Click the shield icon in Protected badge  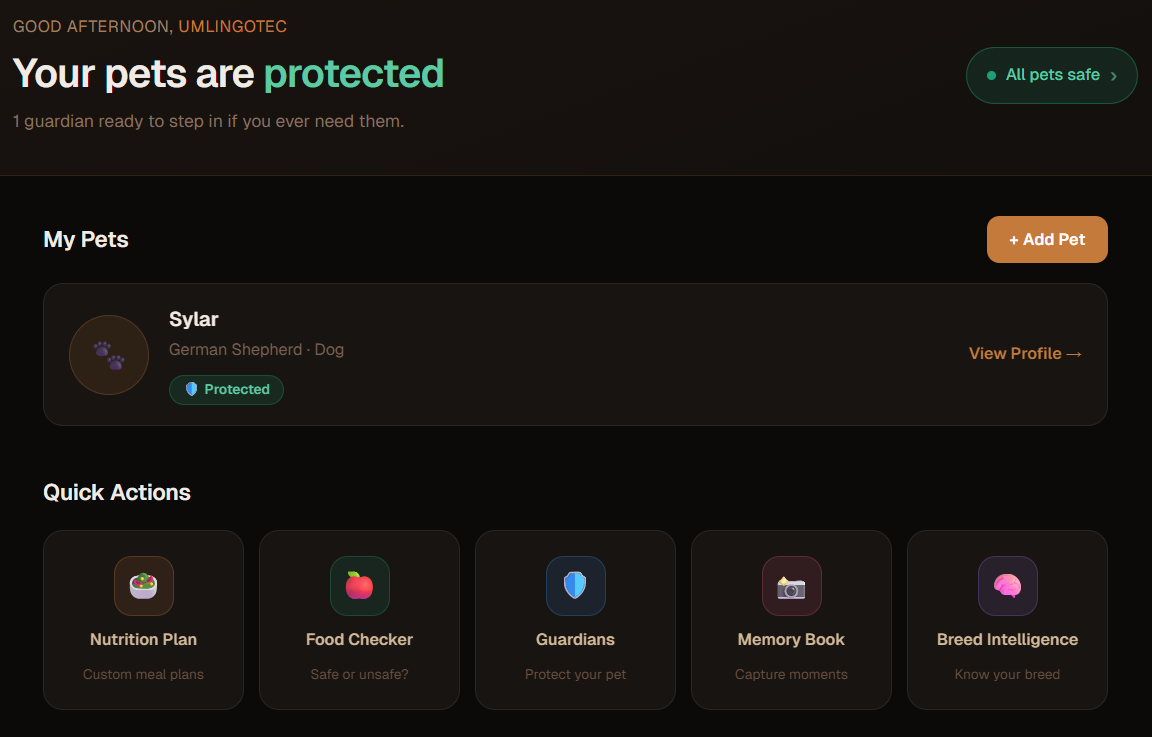point(191,389)
